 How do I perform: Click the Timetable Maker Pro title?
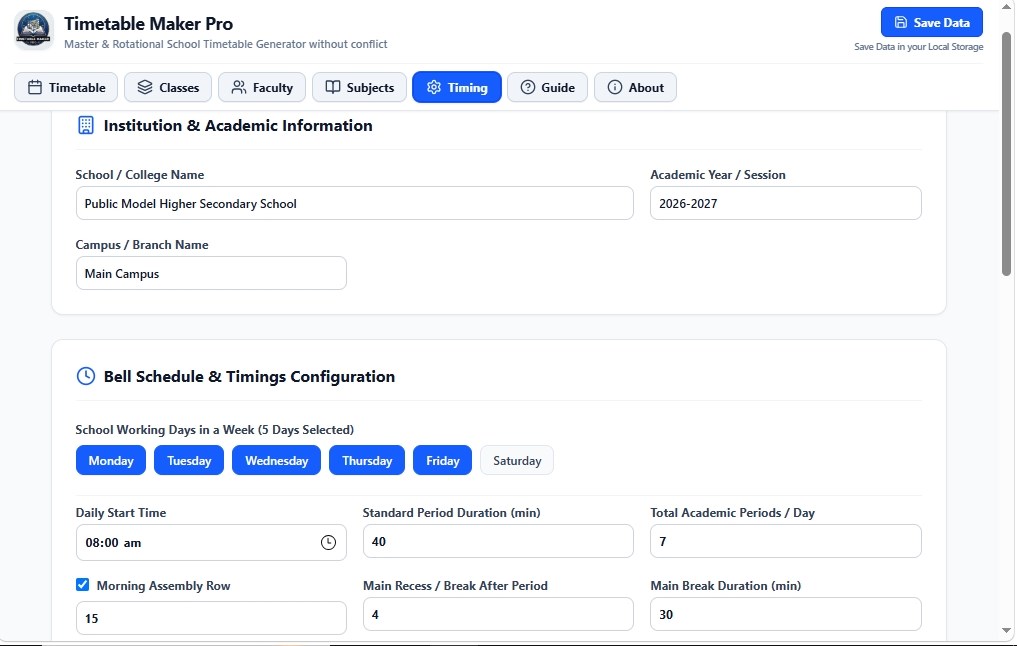[x=149, y=24]
